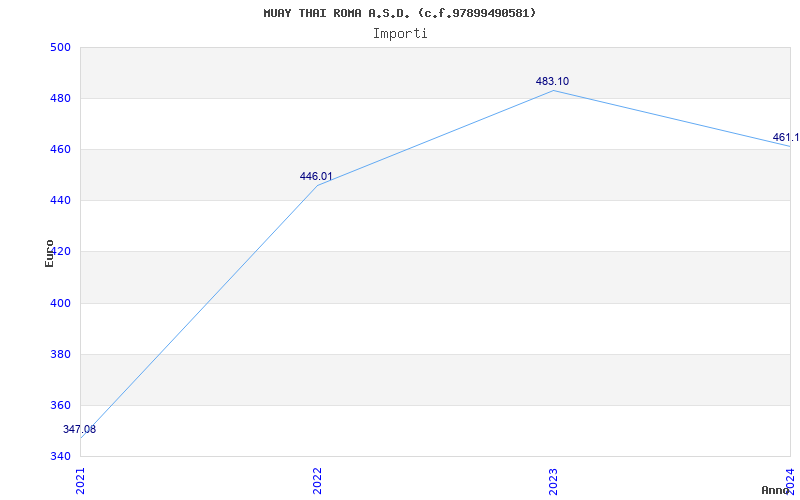Click the 340 y-axis tick label
This screenshot has height=500, width=800.
point(60,456)
